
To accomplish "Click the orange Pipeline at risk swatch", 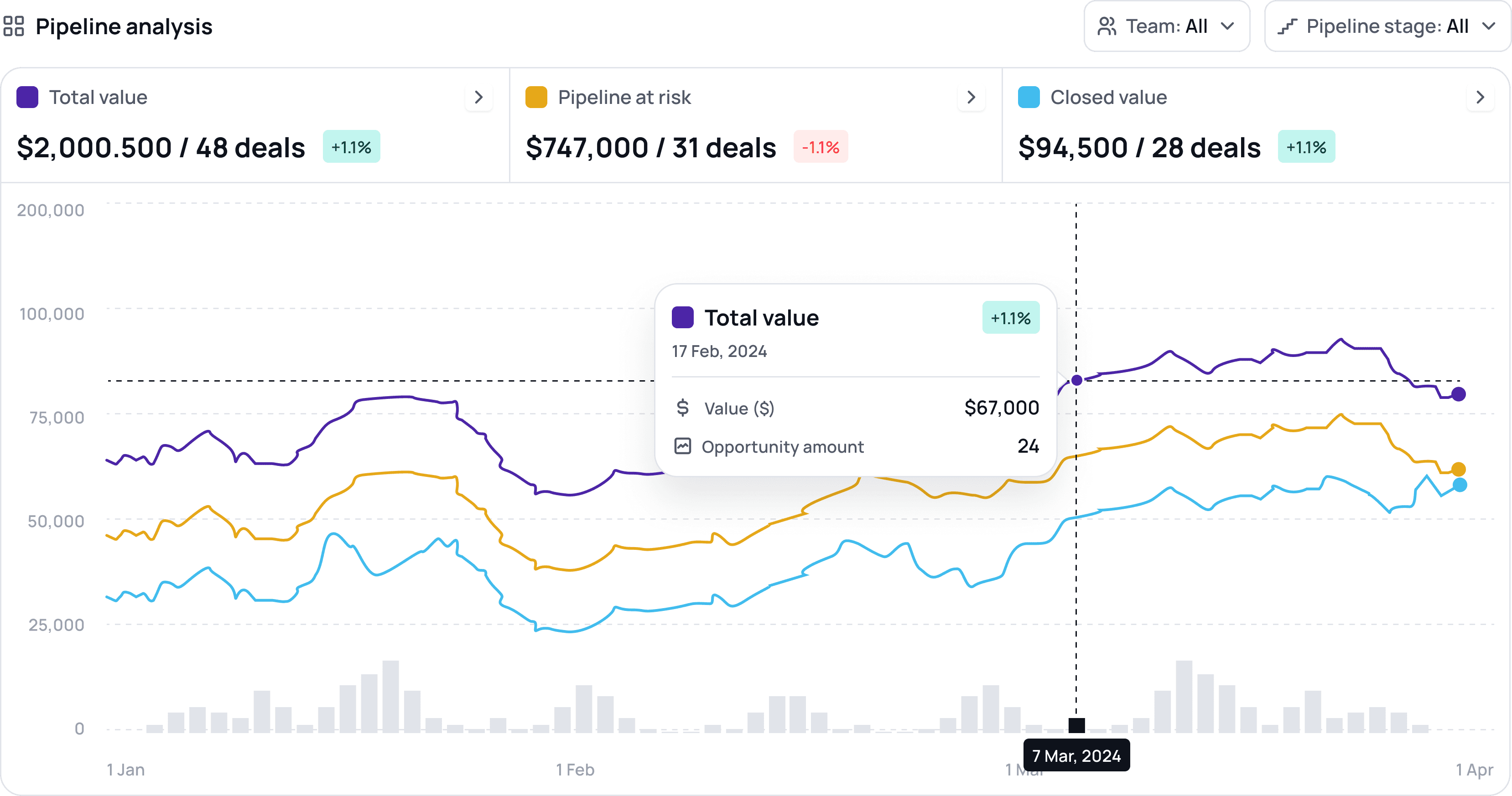I will coord(536,98).
